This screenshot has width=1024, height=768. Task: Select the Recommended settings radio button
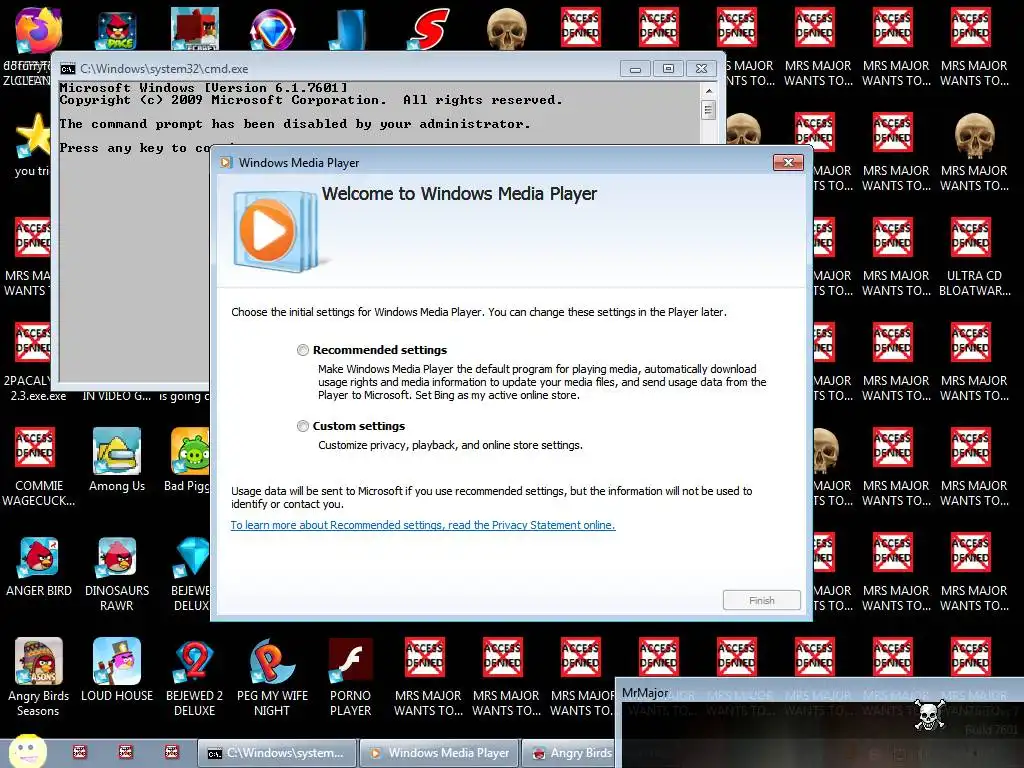[302, 350]
